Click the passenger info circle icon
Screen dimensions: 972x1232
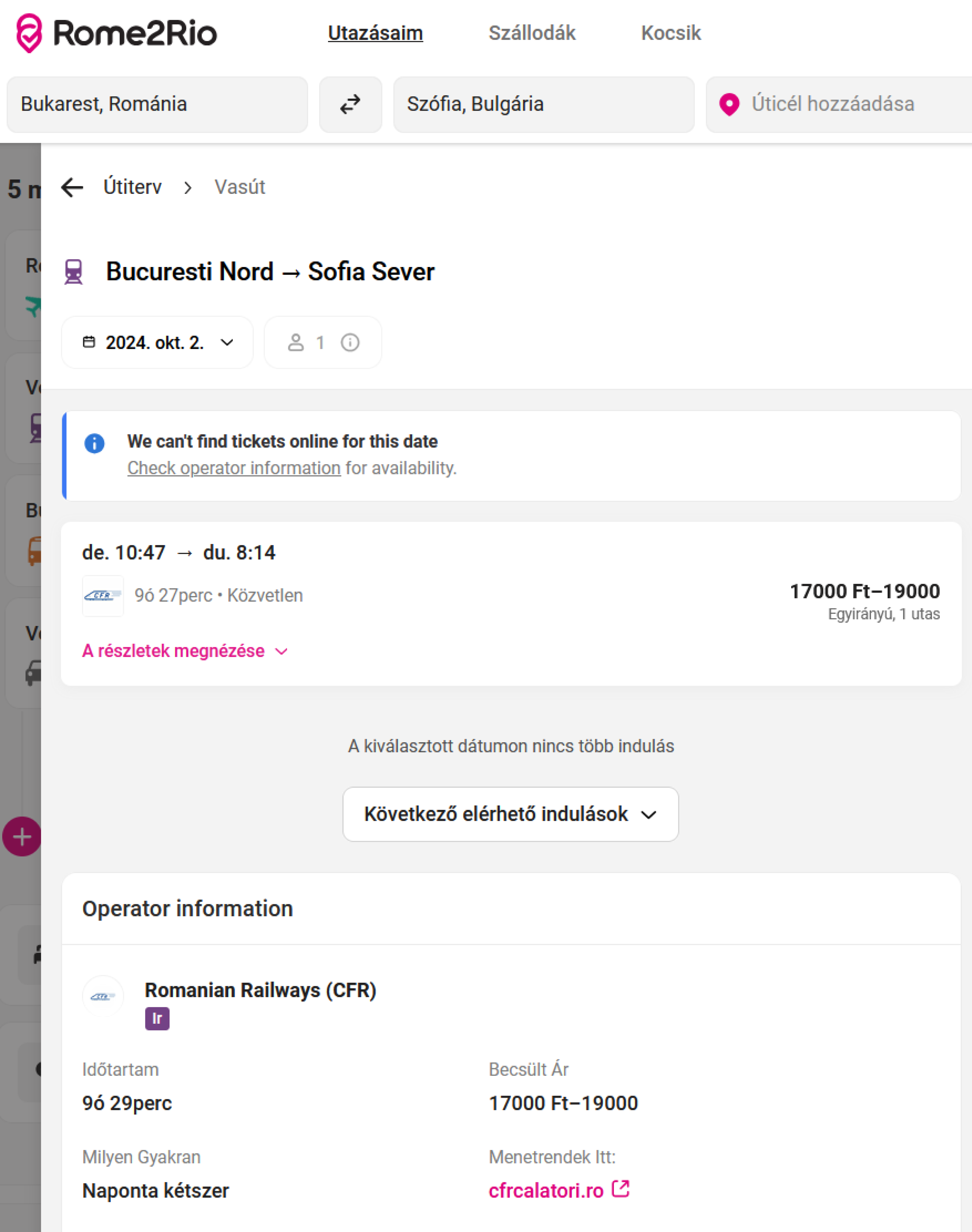350,343
